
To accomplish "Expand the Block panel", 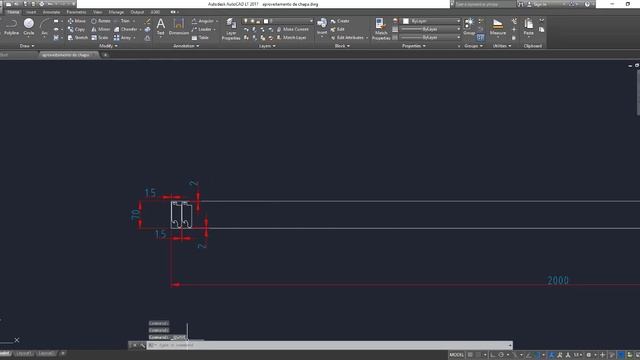I will pyautogui.click(x=342, y=46).
